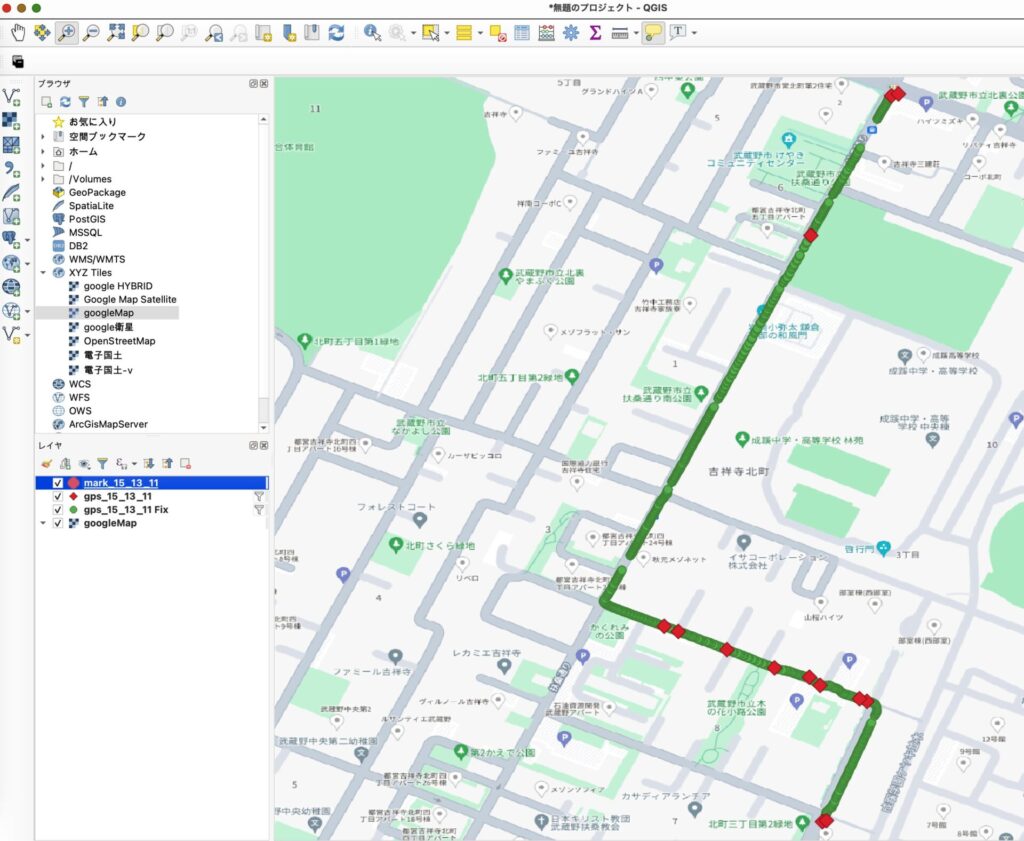Open Statistical Summary sigma icon
The height and width of the screenshot is (841, 1024).
(595, 32)
